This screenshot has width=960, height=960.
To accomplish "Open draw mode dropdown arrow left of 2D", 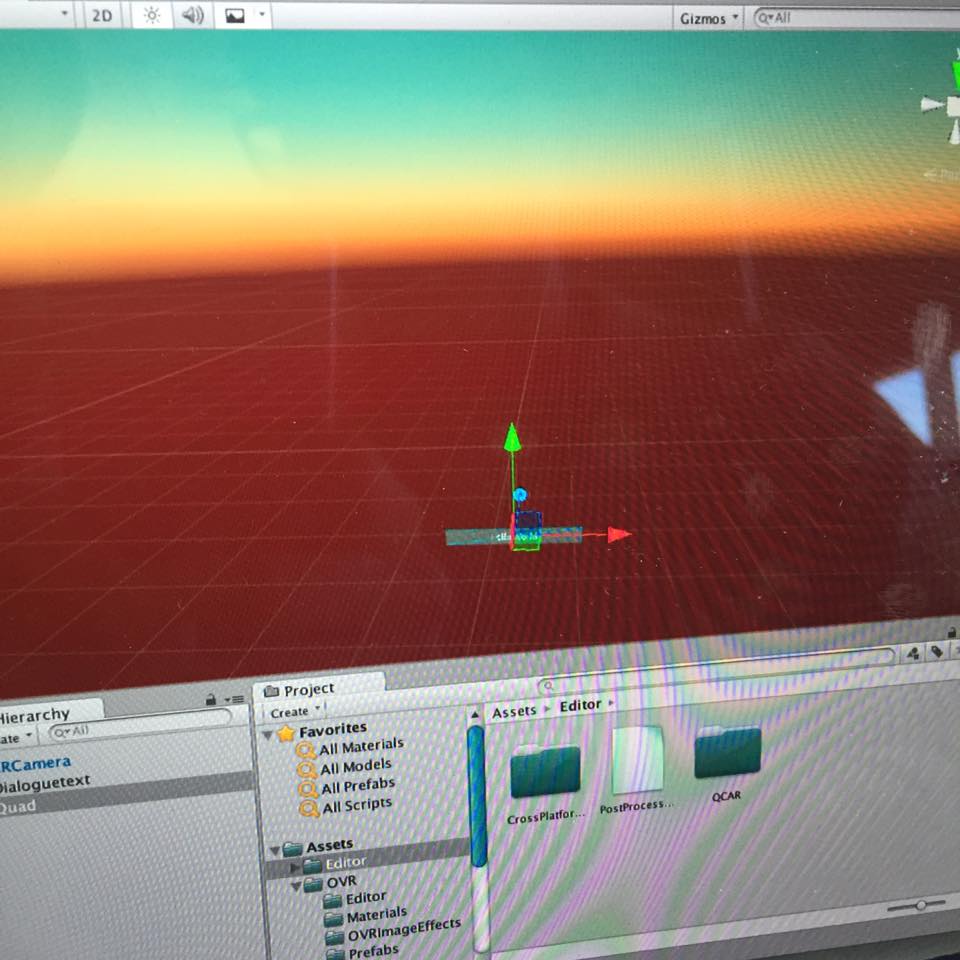I will 65,13.
